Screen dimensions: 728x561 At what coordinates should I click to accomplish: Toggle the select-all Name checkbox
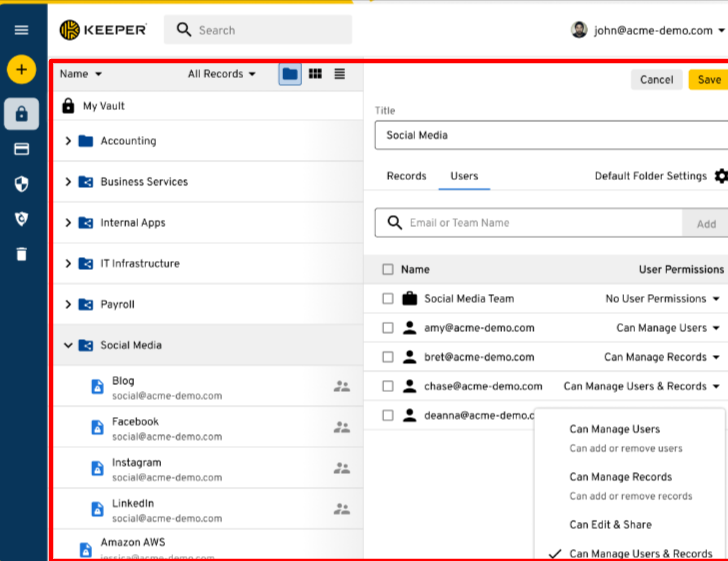388,269
